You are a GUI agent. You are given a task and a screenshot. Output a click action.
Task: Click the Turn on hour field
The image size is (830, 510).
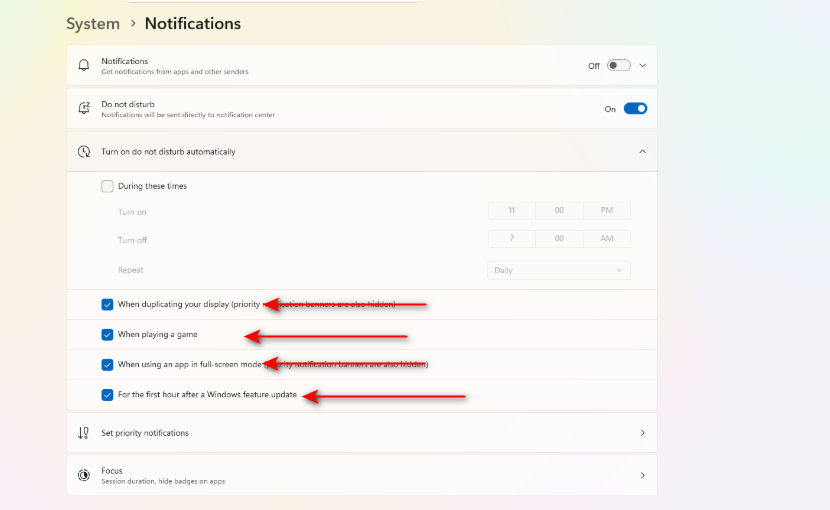pos(512,210)
